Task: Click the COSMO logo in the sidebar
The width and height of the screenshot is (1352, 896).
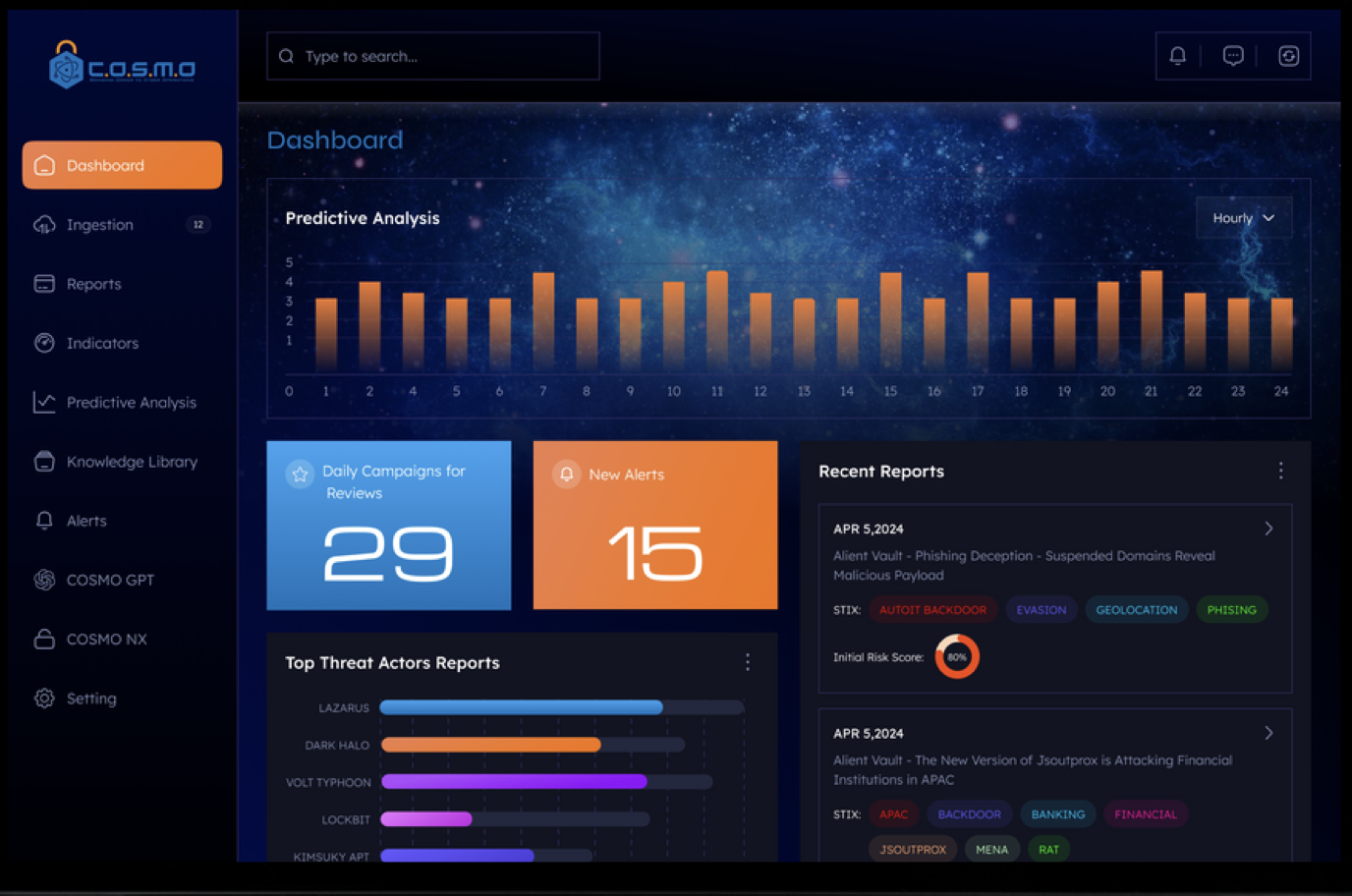Action: (121, 66)
